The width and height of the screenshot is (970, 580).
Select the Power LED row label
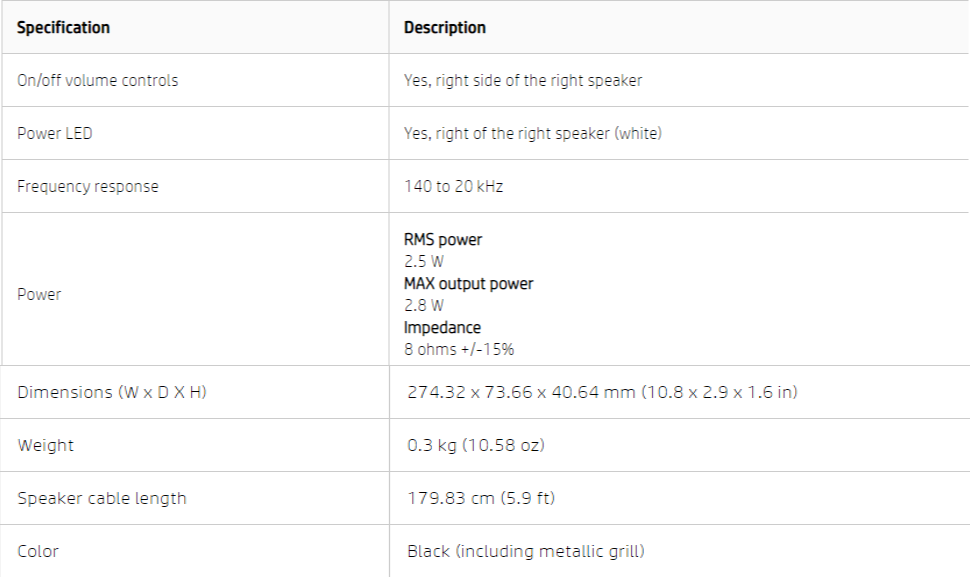[x=54, y=133]
